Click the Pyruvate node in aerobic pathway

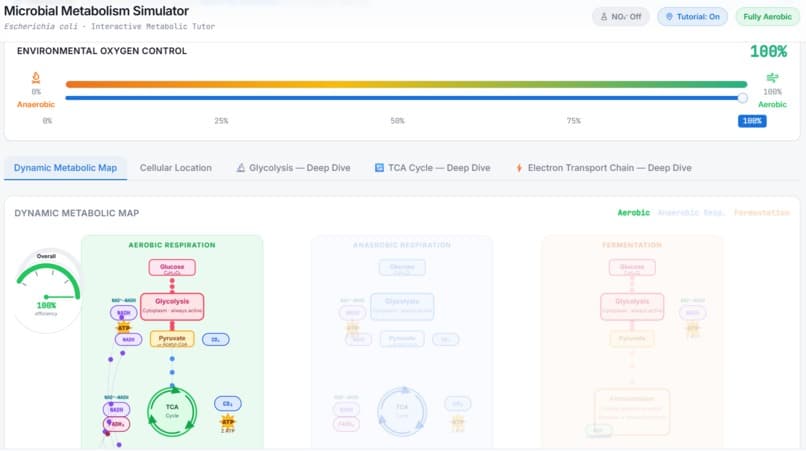coord(172,339)
